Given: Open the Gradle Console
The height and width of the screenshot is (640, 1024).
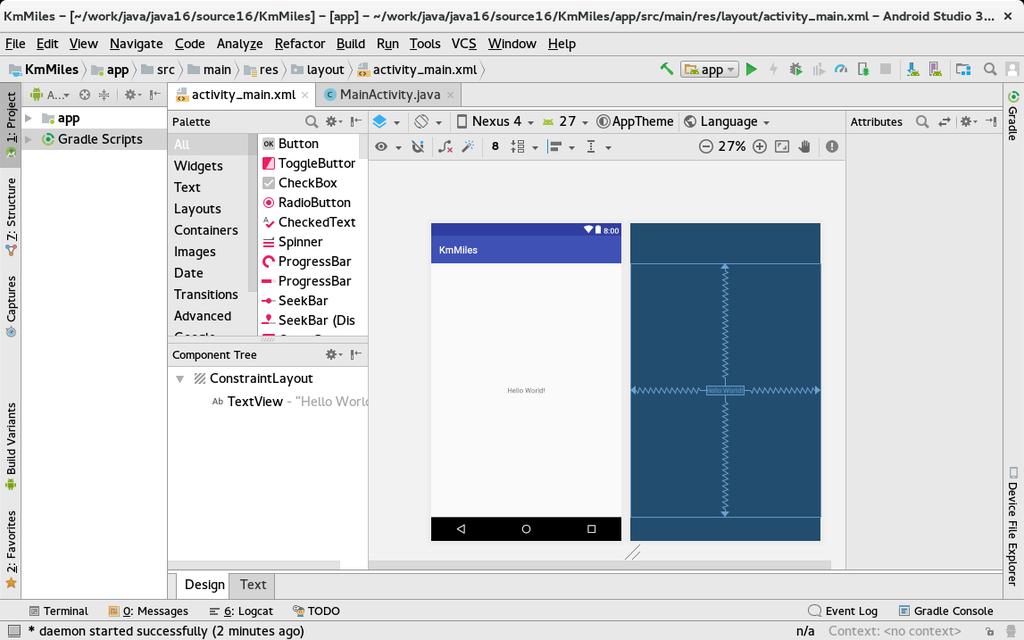Looking at the screenshot, I should coord(946,611).
